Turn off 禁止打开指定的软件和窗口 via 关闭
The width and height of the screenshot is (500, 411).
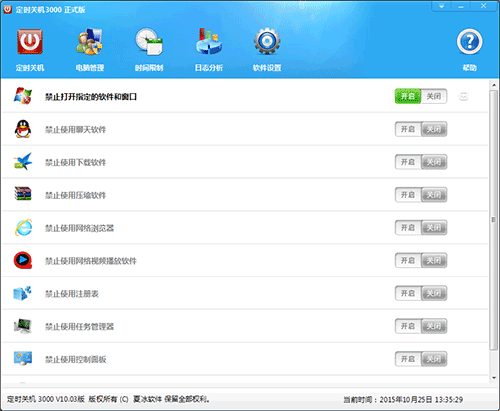point(434,96)
